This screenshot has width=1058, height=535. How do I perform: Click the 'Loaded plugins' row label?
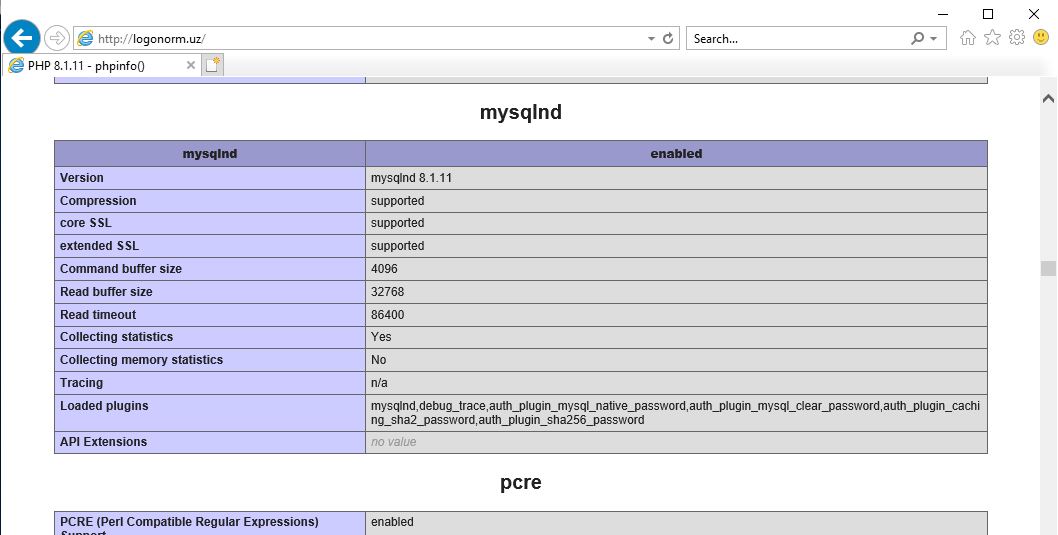[x=104, y=405]
